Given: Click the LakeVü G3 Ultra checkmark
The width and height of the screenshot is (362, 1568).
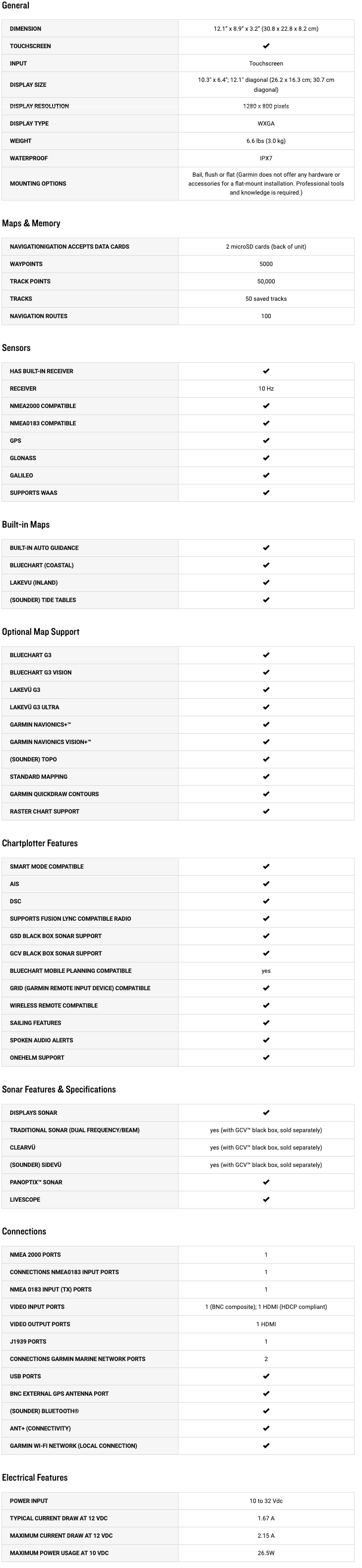Looking at the screenshot, I should click(x=266, y=707).
